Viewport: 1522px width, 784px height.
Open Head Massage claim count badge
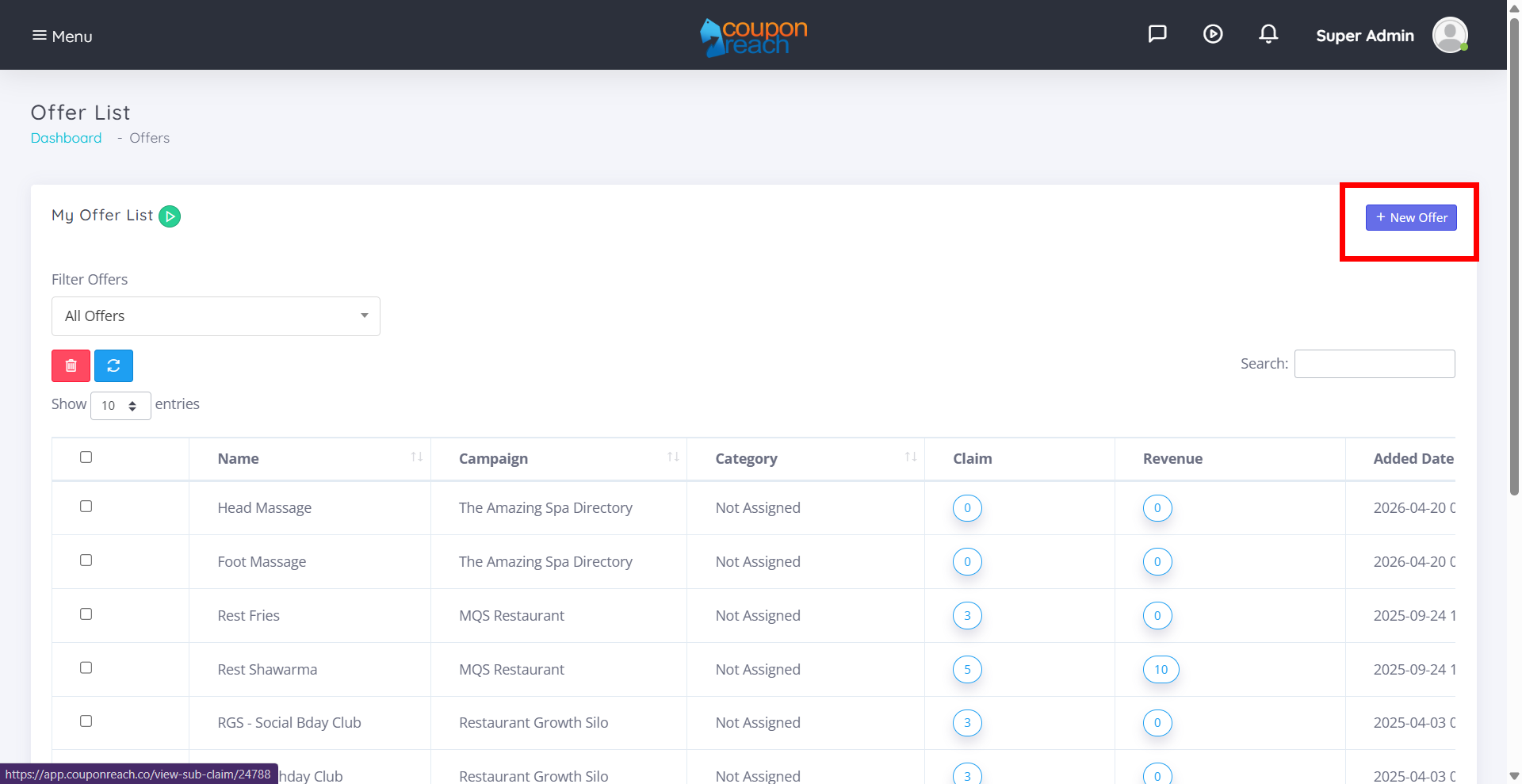[x=967, y=508]
